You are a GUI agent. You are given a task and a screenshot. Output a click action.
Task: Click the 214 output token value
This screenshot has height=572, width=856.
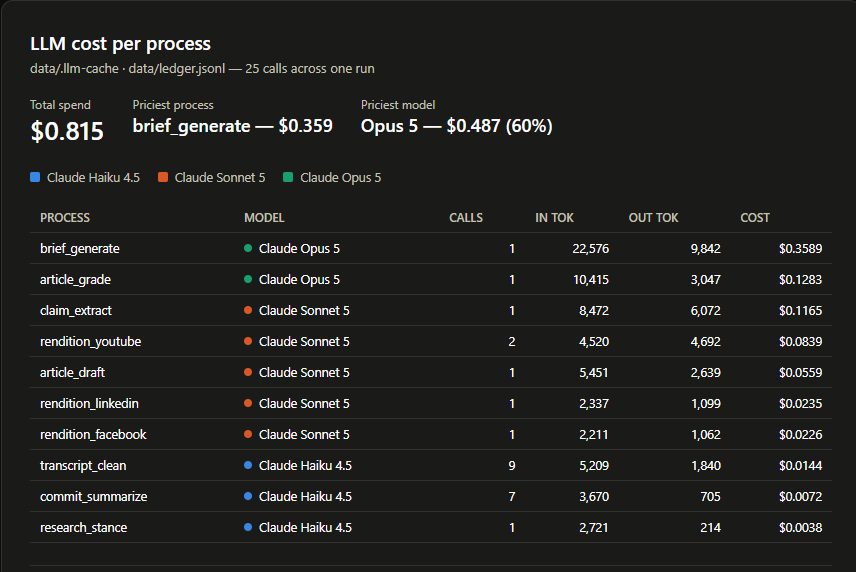pyautogui.click(x=710, y=528)
